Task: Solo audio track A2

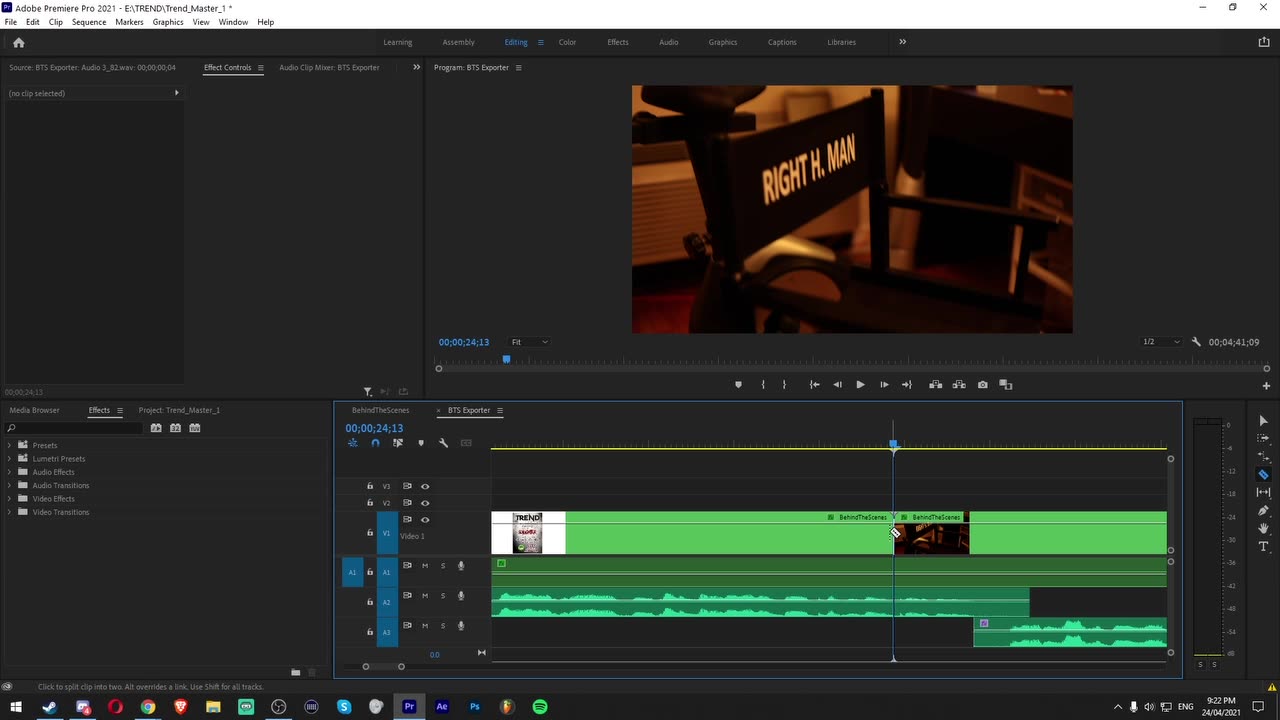Action: 443,596
